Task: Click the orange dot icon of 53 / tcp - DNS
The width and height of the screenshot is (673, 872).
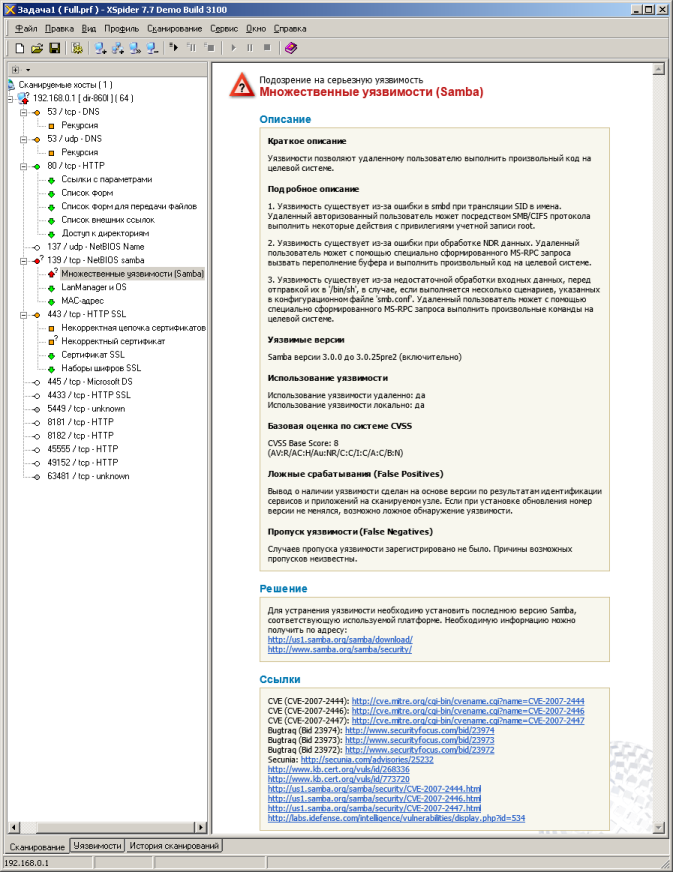Action: click(37, 112)
